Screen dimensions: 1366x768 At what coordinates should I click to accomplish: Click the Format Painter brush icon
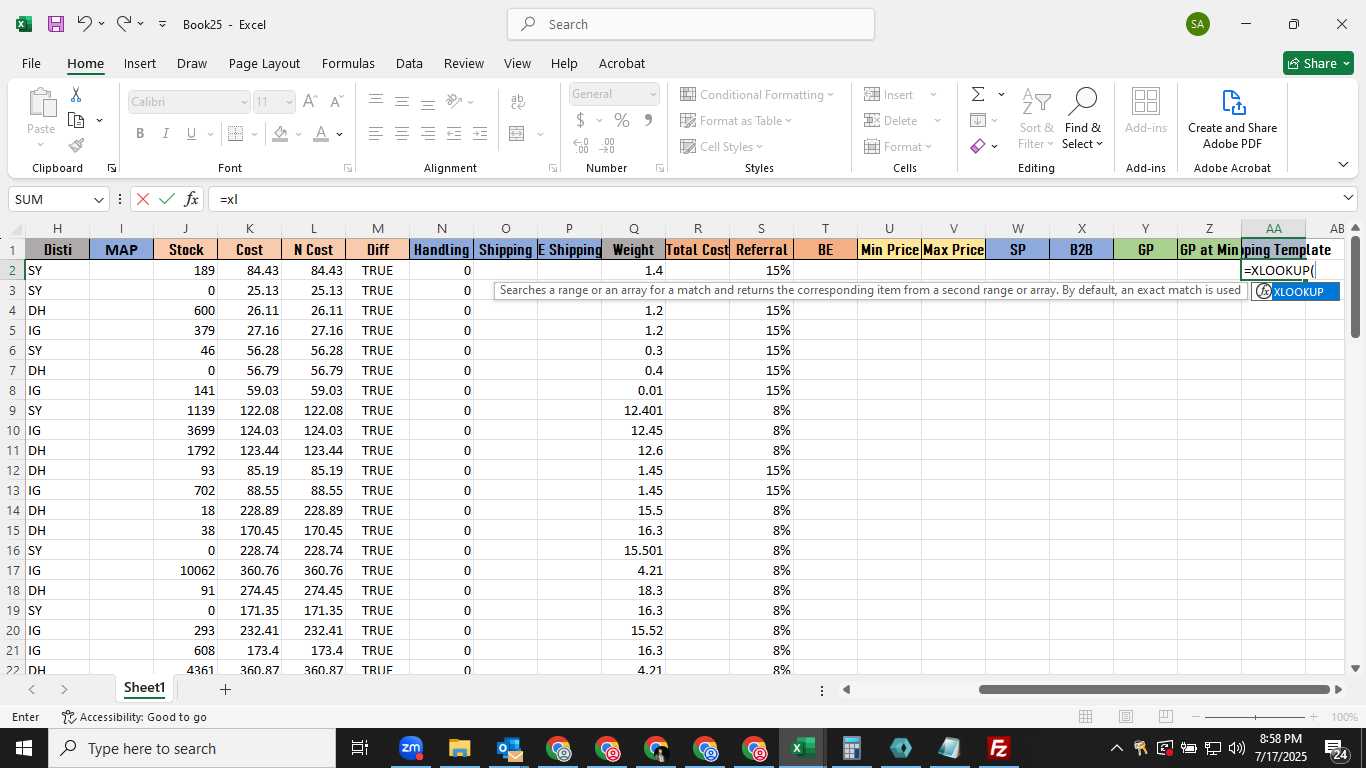76,146
